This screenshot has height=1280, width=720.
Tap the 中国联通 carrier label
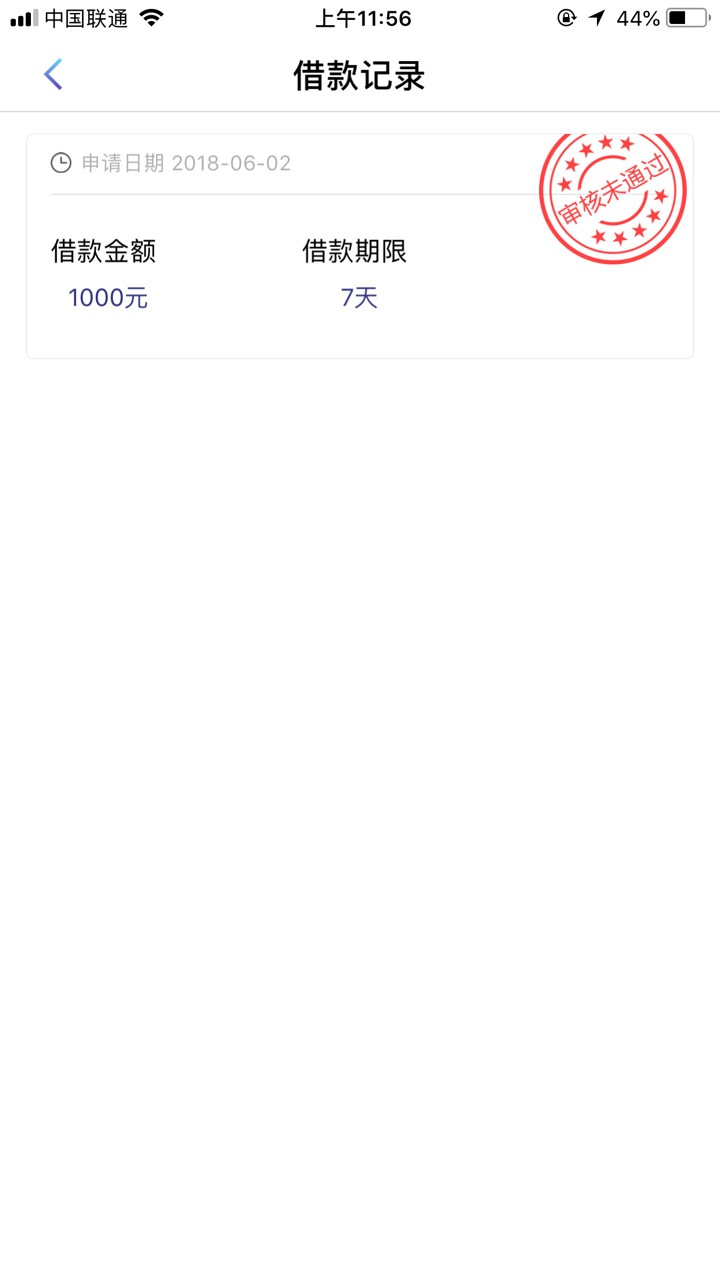coord(86,18)
